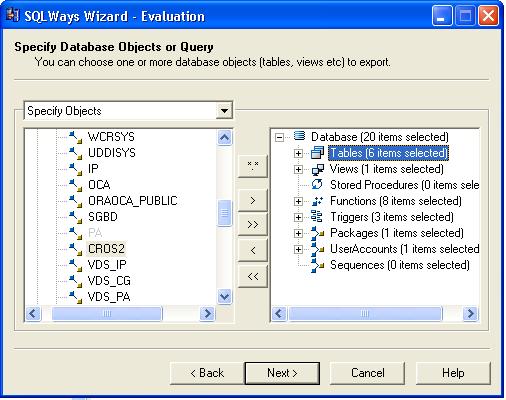Click the Next > button
Image resolution: width=506 pixels, height=400 pixels.
(282, 373)
